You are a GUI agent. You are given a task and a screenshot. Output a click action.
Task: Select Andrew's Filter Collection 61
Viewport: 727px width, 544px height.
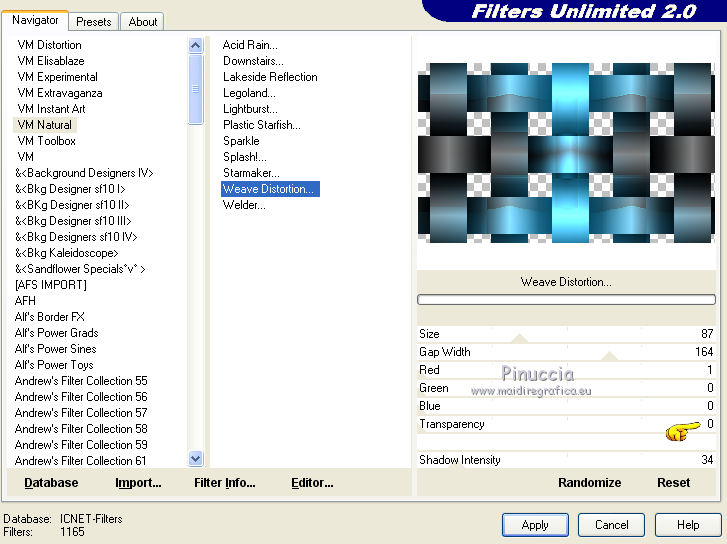tap(81, 461)
